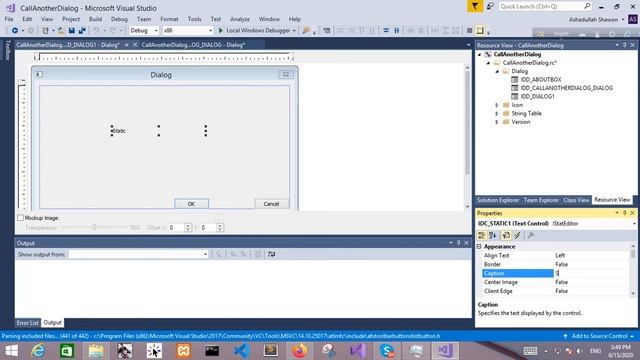Click the Toggle Word Wrap icon in Output
640x360 pixels.
[271, 254]
